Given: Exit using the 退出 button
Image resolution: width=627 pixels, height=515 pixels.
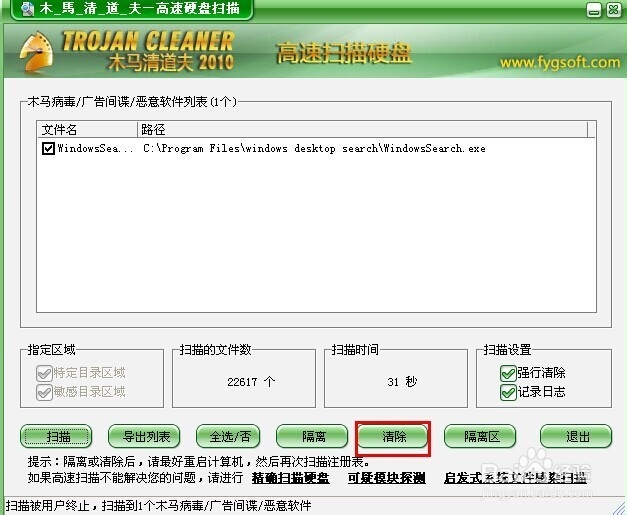Looking at the screenshot, I should pos(576,436).
